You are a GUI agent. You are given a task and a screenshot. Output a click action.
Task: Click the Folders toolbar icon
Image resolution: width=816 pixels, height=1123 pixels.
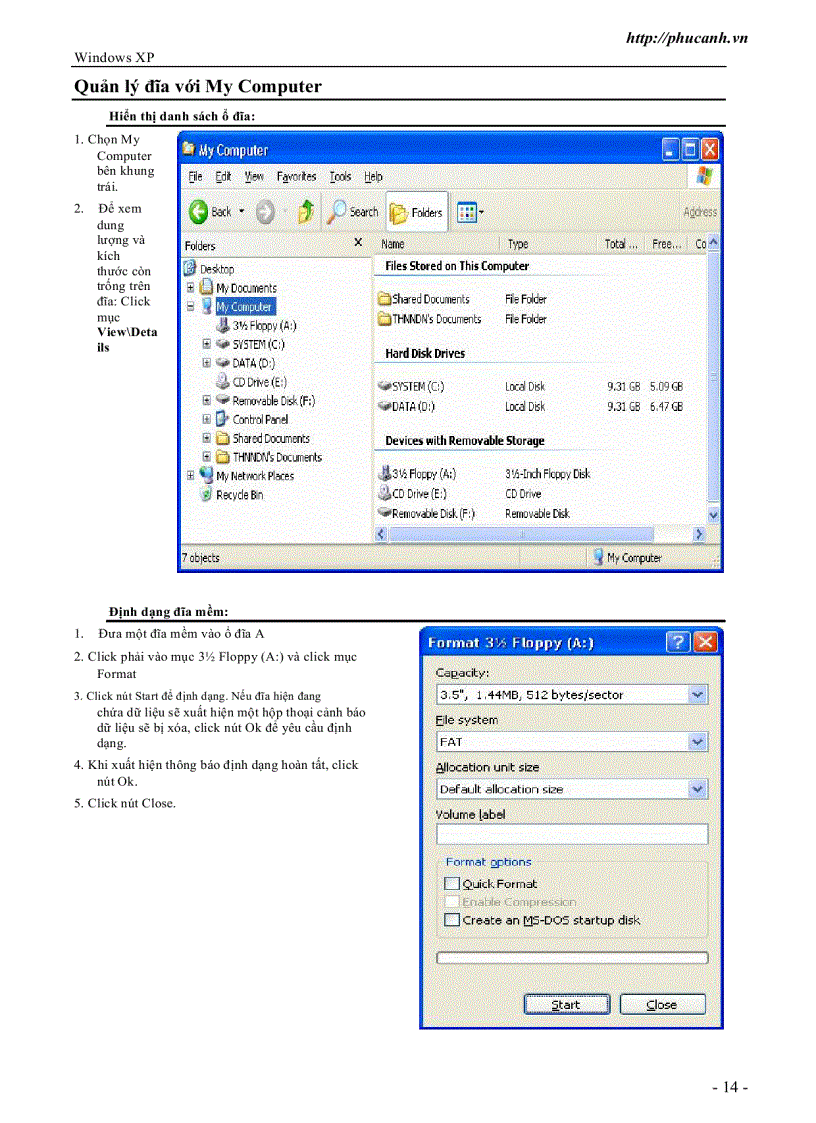[x=400, y=211]
